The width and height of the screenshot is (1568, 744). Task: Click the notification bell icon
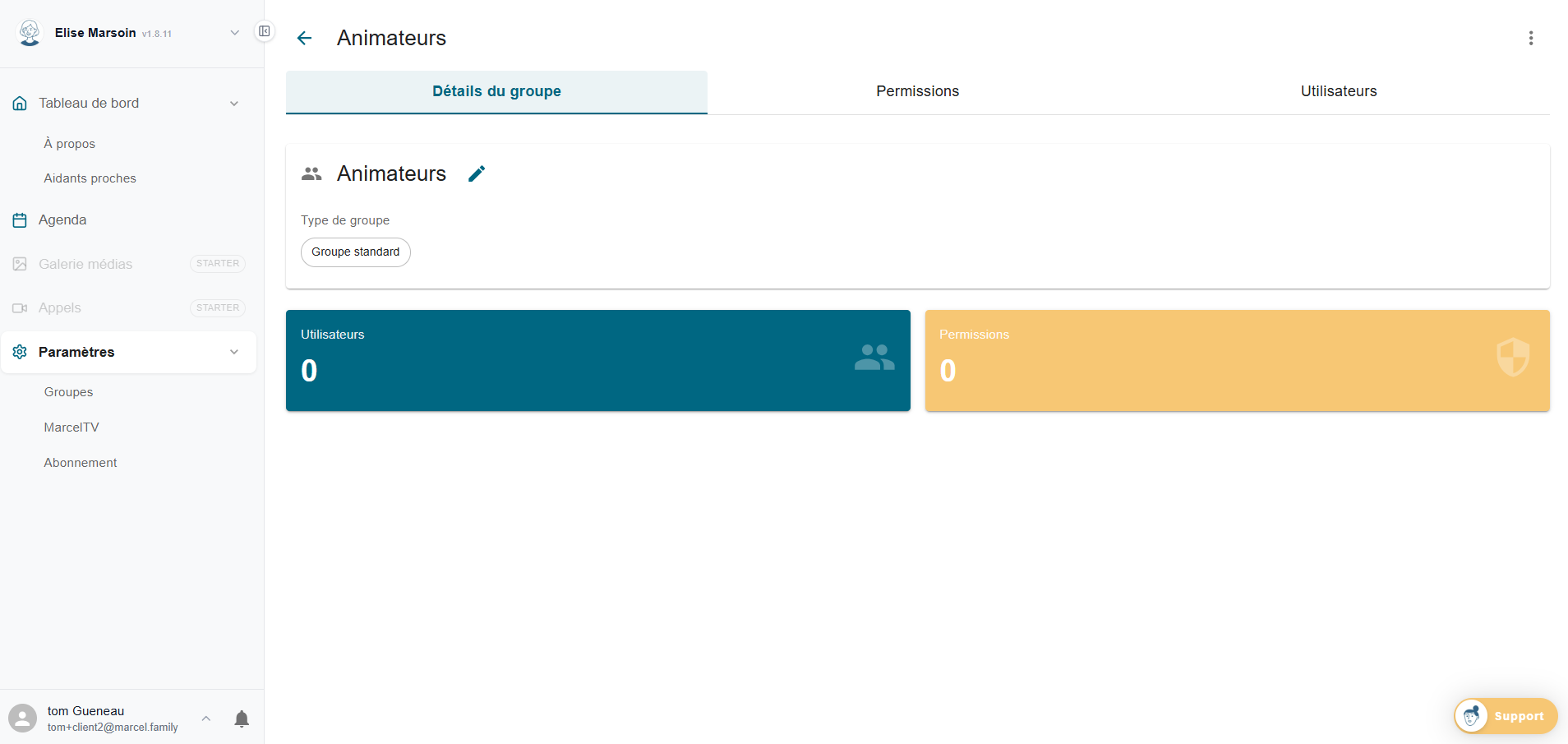point(242,719)
